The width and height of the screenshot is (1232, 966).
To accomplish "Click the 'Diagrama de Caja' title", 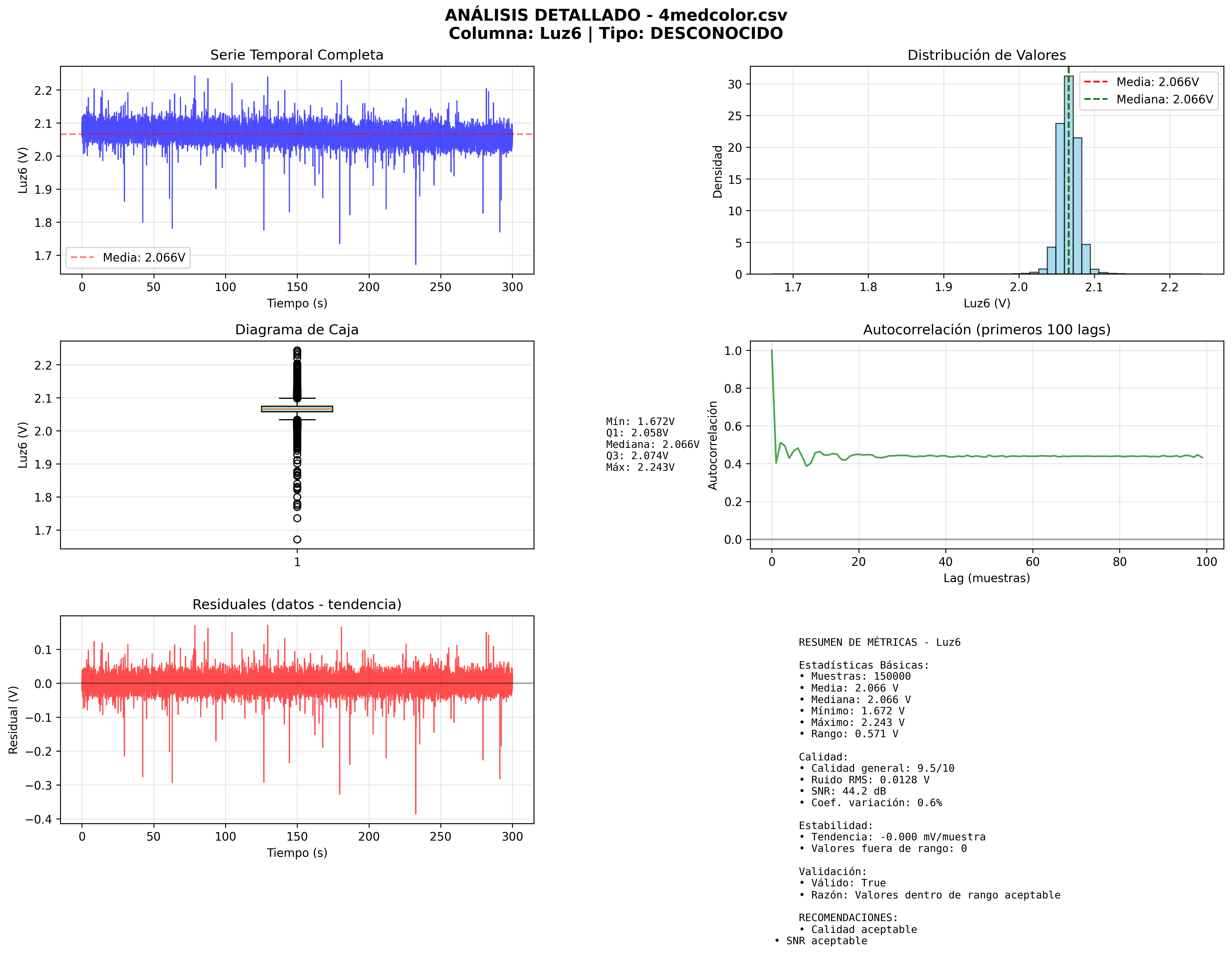I will tap(296, 330).
